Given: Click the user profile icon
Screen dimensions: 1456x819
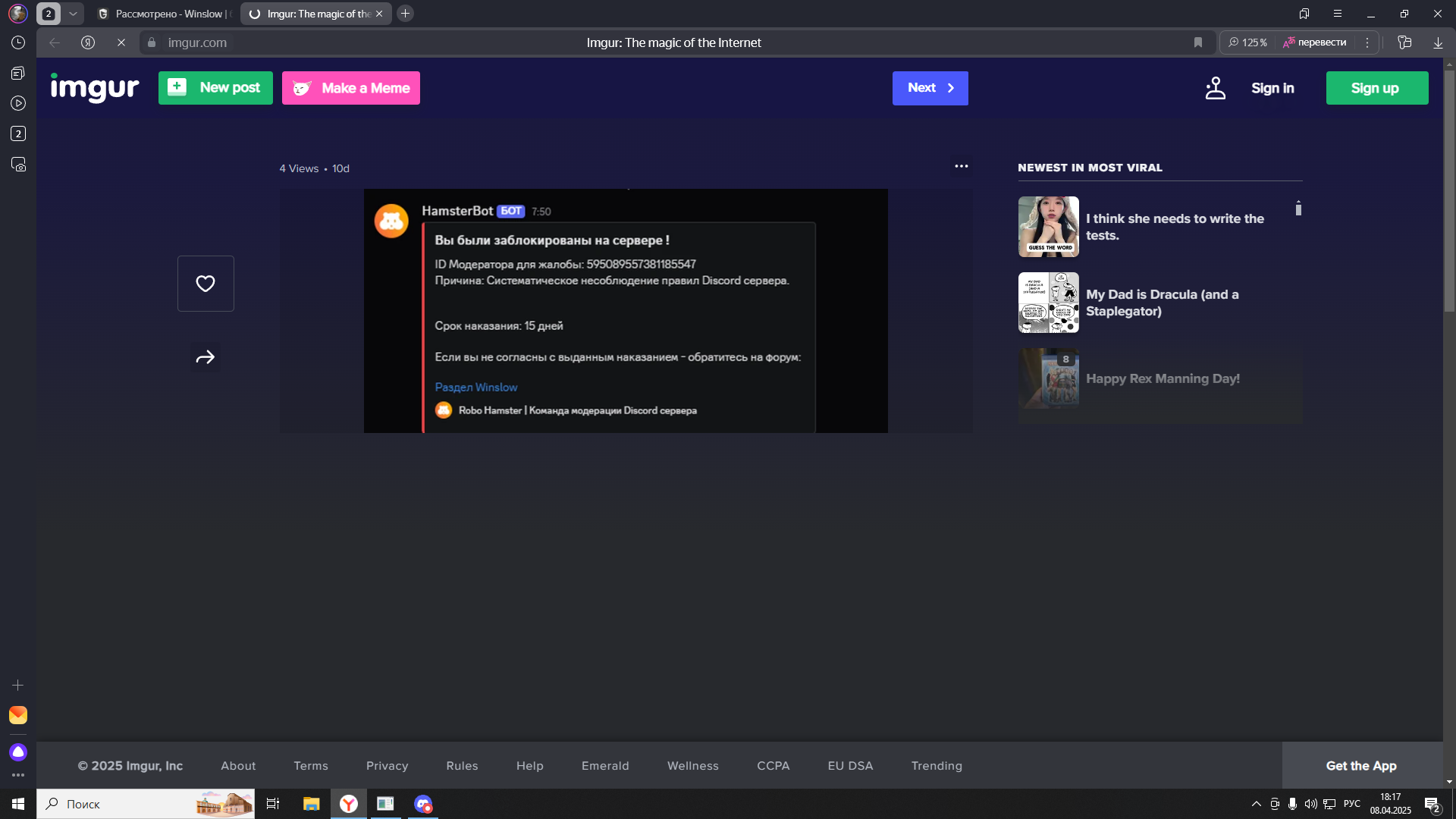Looking at the screenshot, I should pyautogui.click(x=1216, y=88).
